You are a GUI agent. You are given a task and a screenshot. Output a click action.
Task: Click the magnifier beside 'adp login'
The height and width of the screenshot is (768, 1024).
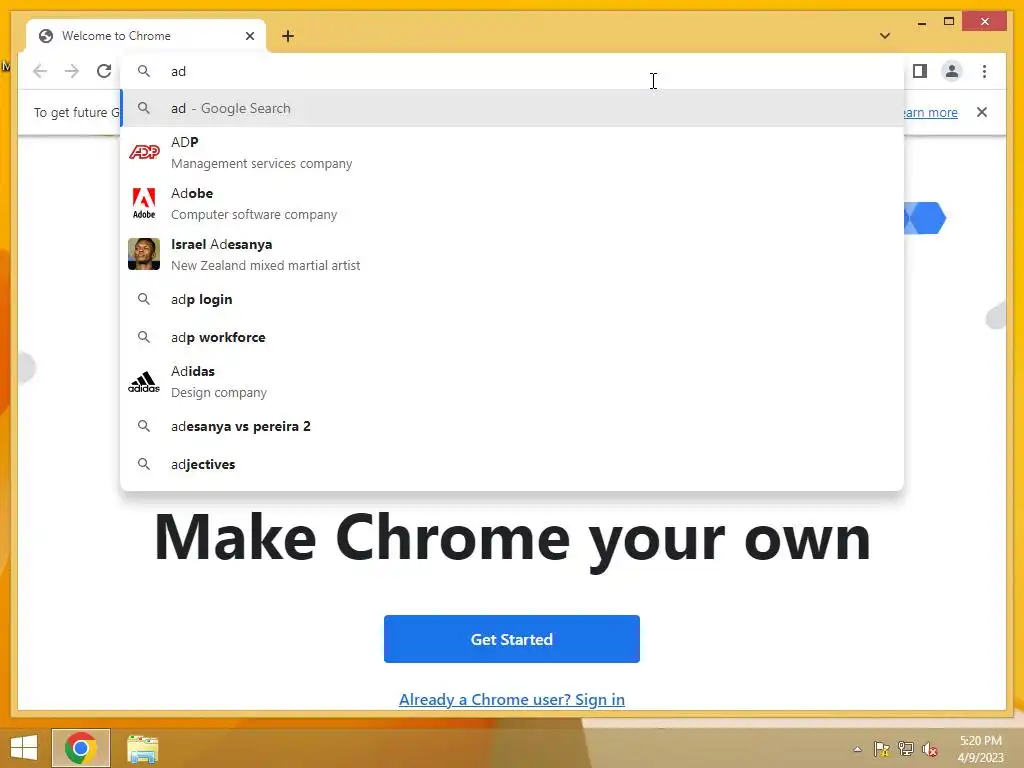tap(144, 299)
